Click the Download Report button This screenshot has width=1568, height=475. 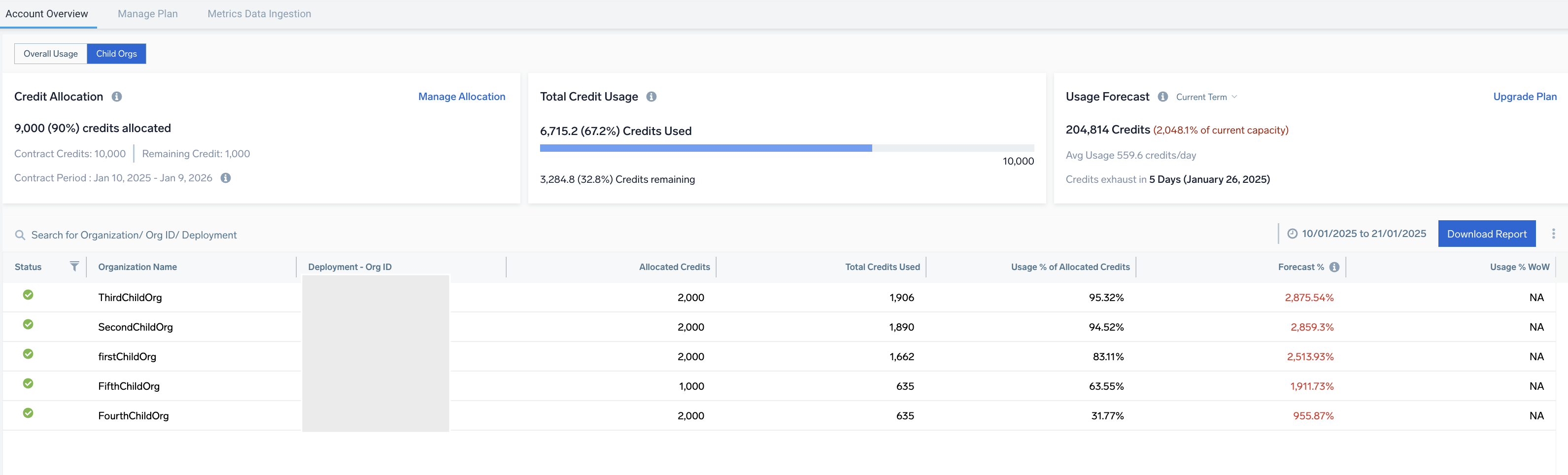[1486, 234]
